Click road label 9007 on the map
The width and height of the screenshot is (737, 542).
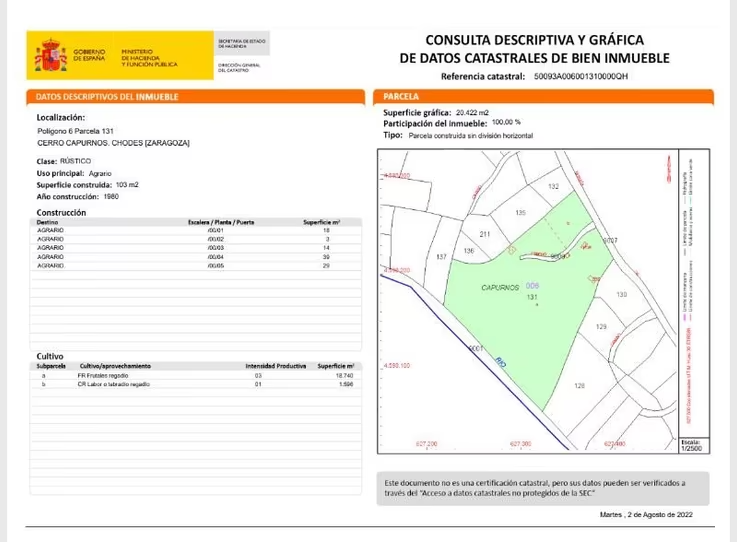[x=611, y=241]
